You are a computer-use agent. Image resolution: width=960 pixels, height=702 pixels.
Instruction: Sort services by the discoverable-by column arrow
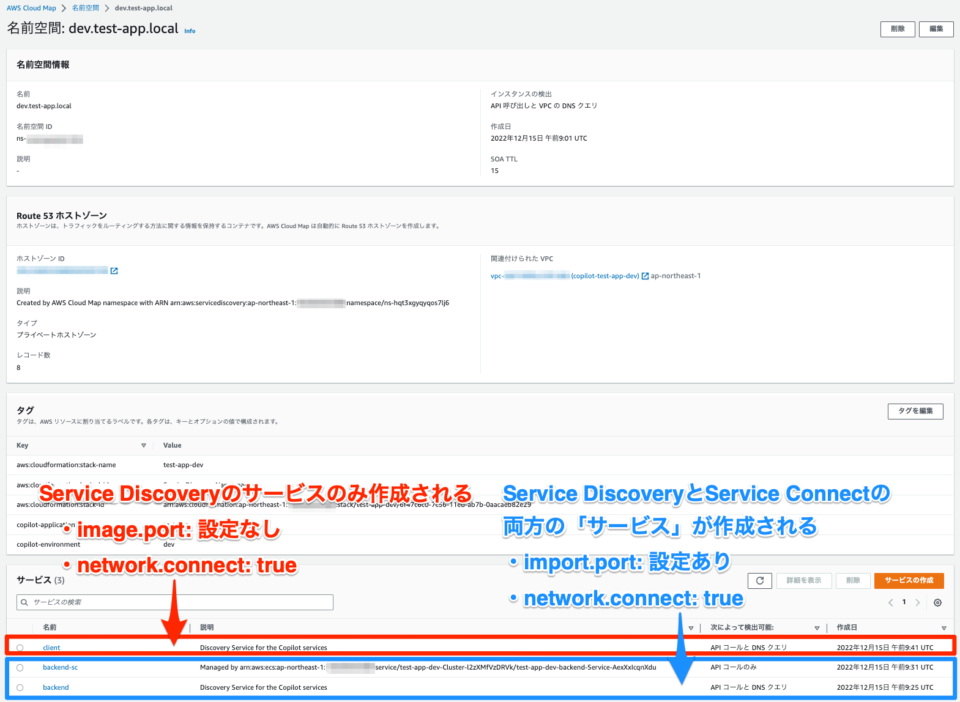[x=817, y=628]
